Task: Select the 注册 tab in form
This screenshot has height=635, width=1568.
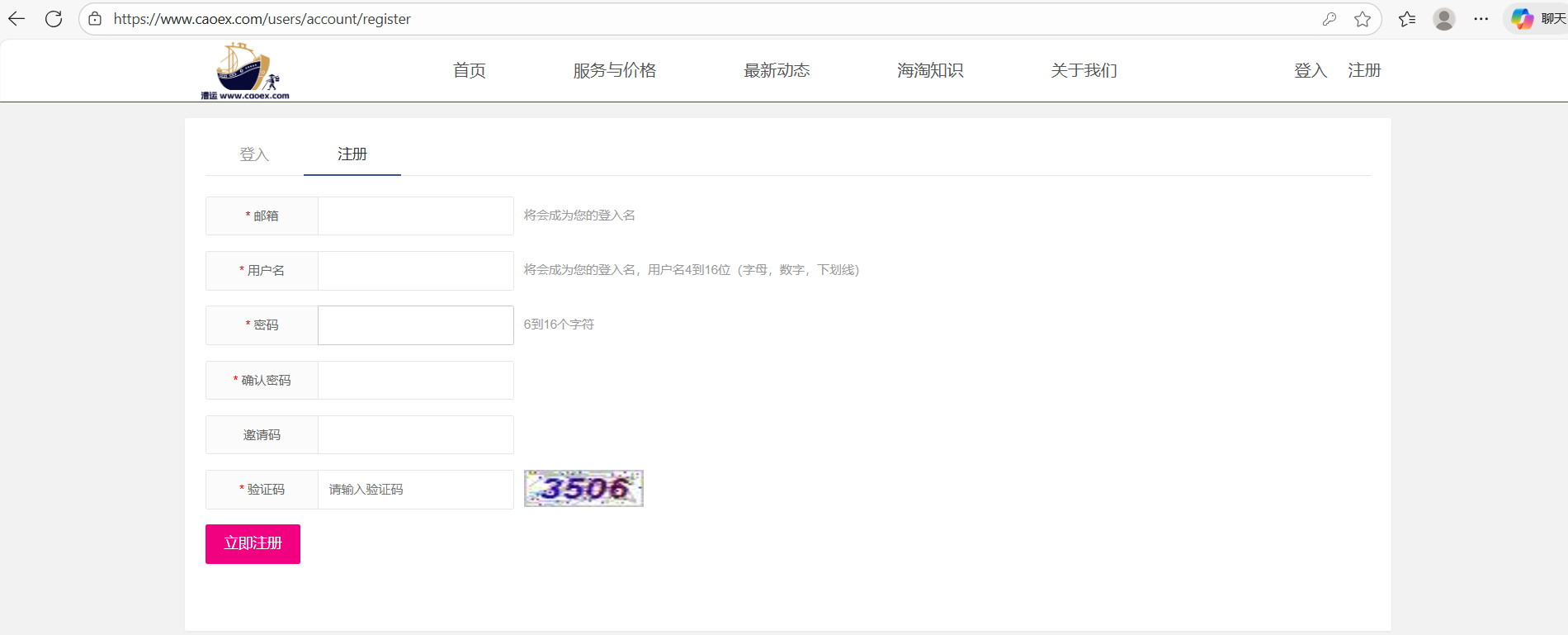Action: tap(352, 154)
